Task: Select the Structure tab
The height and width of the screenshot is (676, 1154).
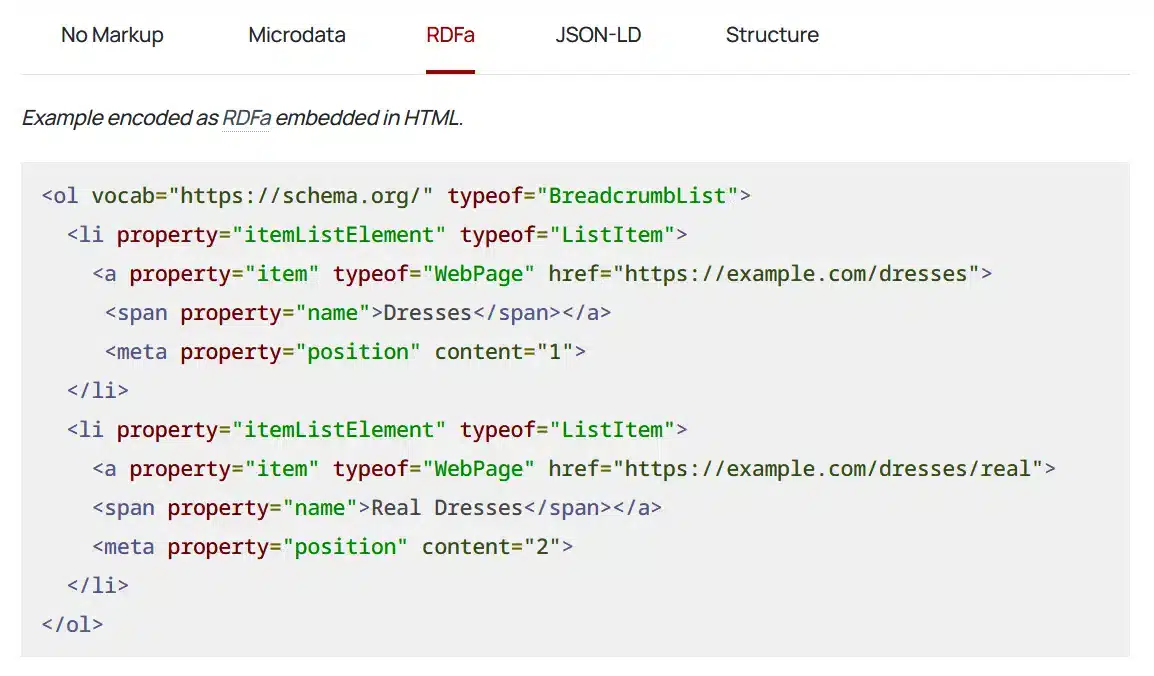Action: 771,35
